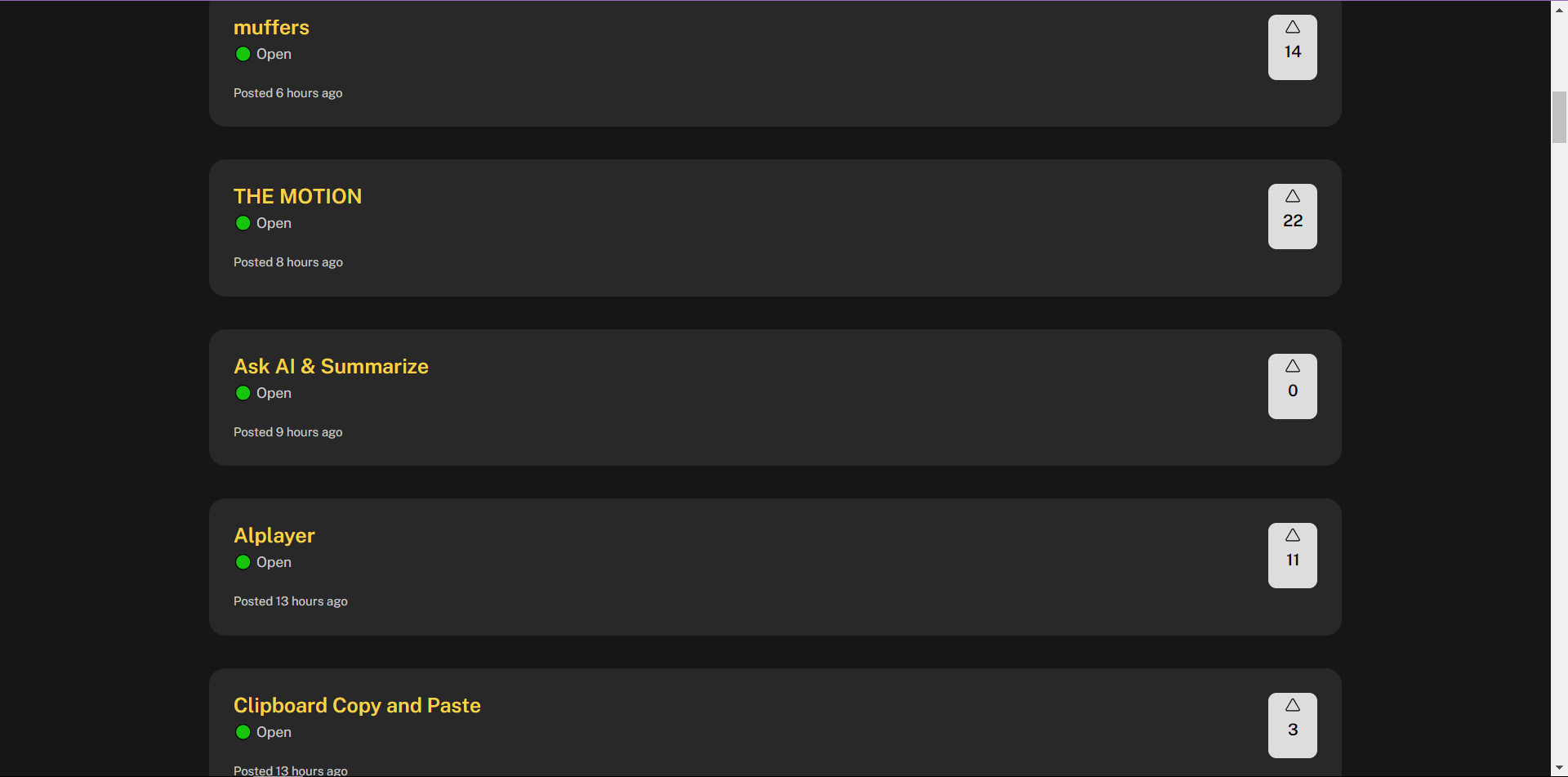The image size is (1568, 777).
Task: Open the muffers post title
Action: [271, 28]
